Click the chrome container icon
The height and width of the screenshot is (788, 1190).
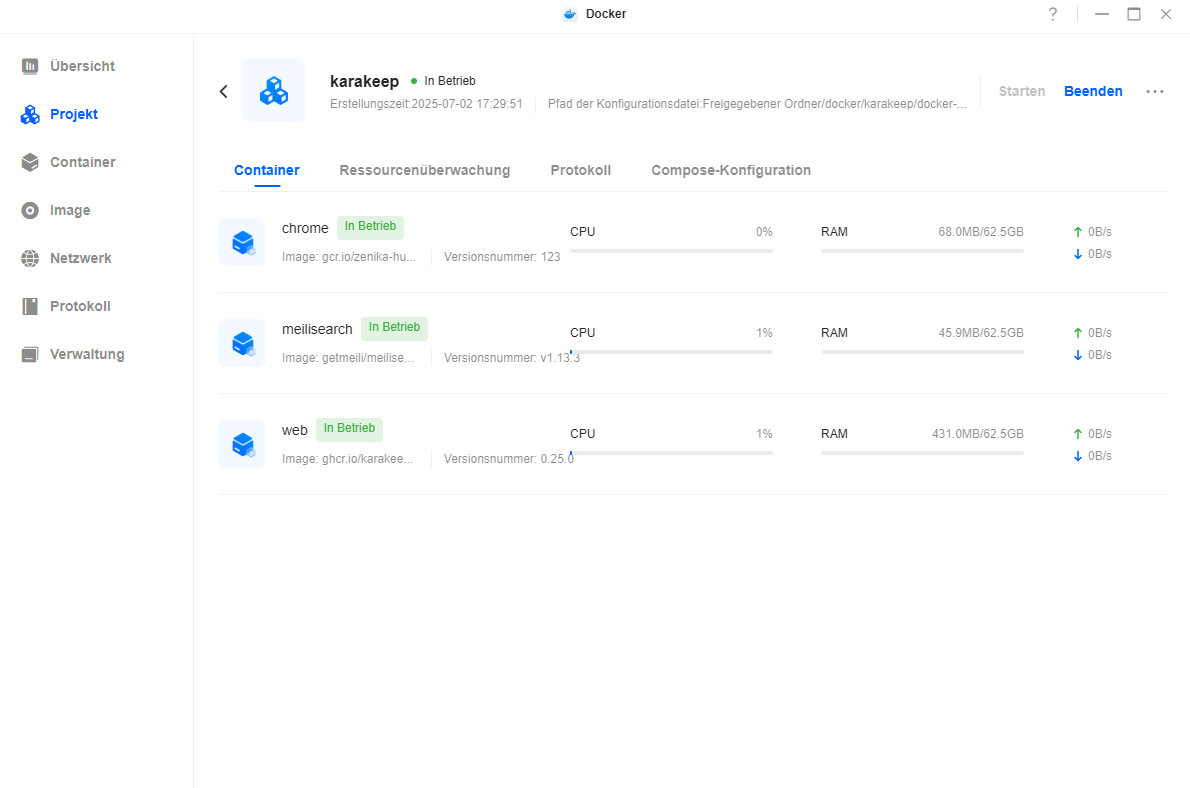click(x=242, y=242)
